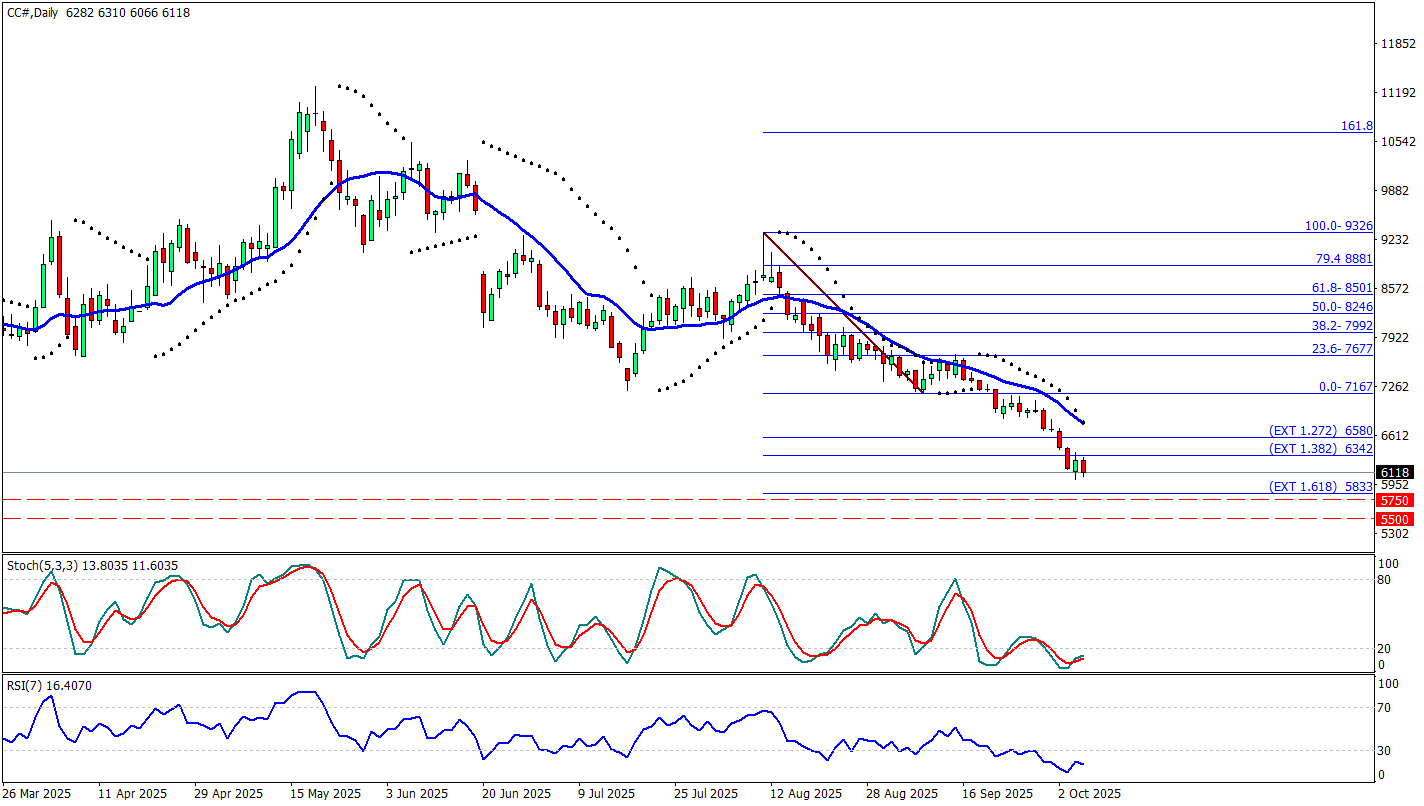Screen dimensions: 1424x806
Task: Click the red 5750 price level tag
Action: (1393, 500)
